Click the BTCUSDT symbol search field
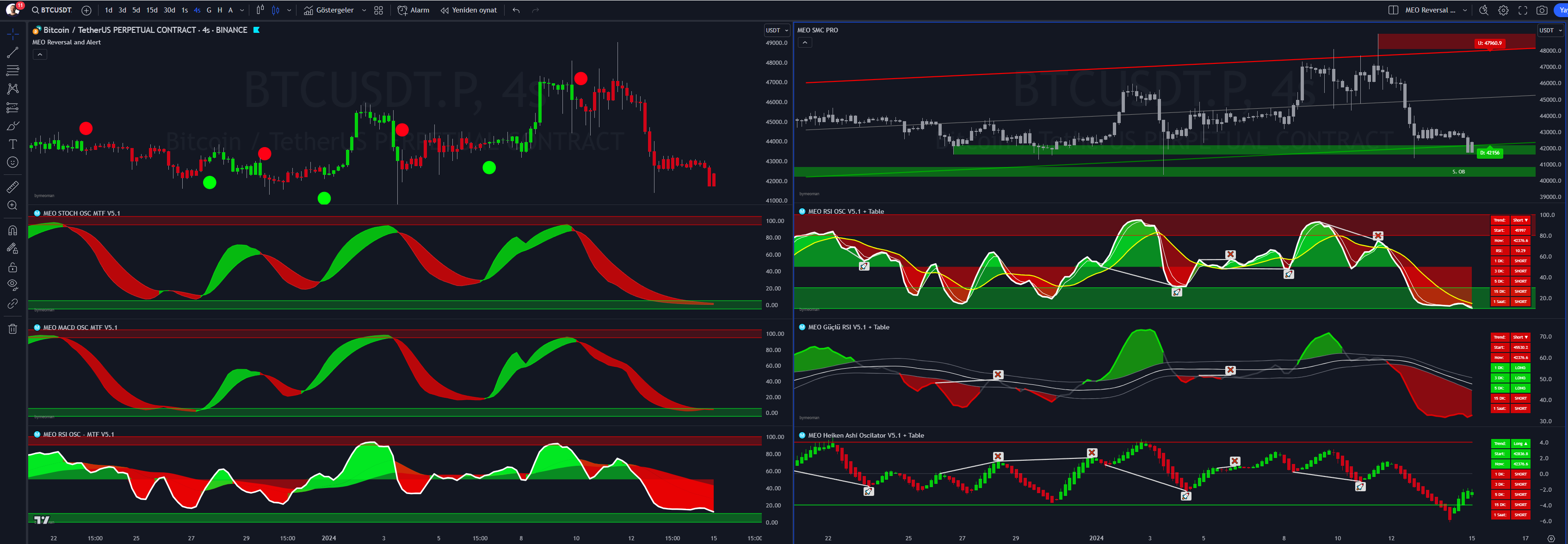Screen dimensions: 1568x544 click(x=52, y=10)
